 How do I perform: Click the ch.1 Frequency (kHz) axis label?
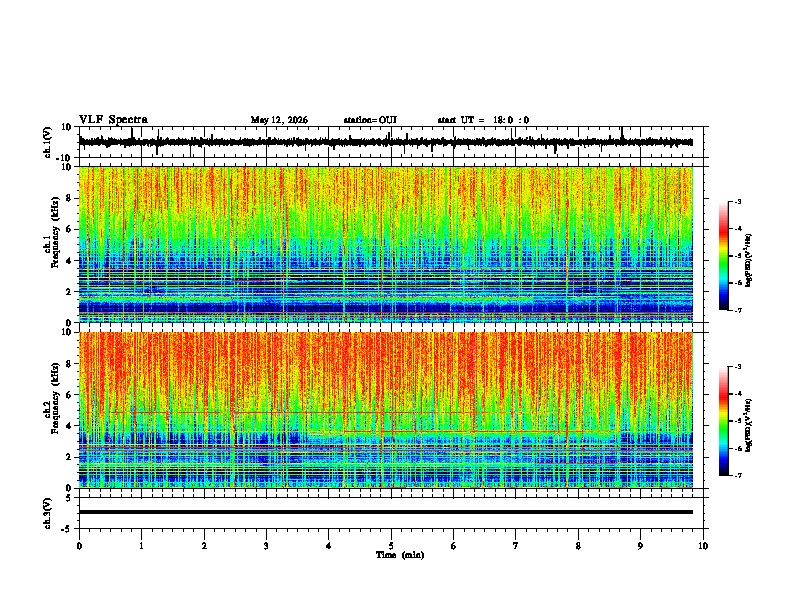tap(52, 244)
